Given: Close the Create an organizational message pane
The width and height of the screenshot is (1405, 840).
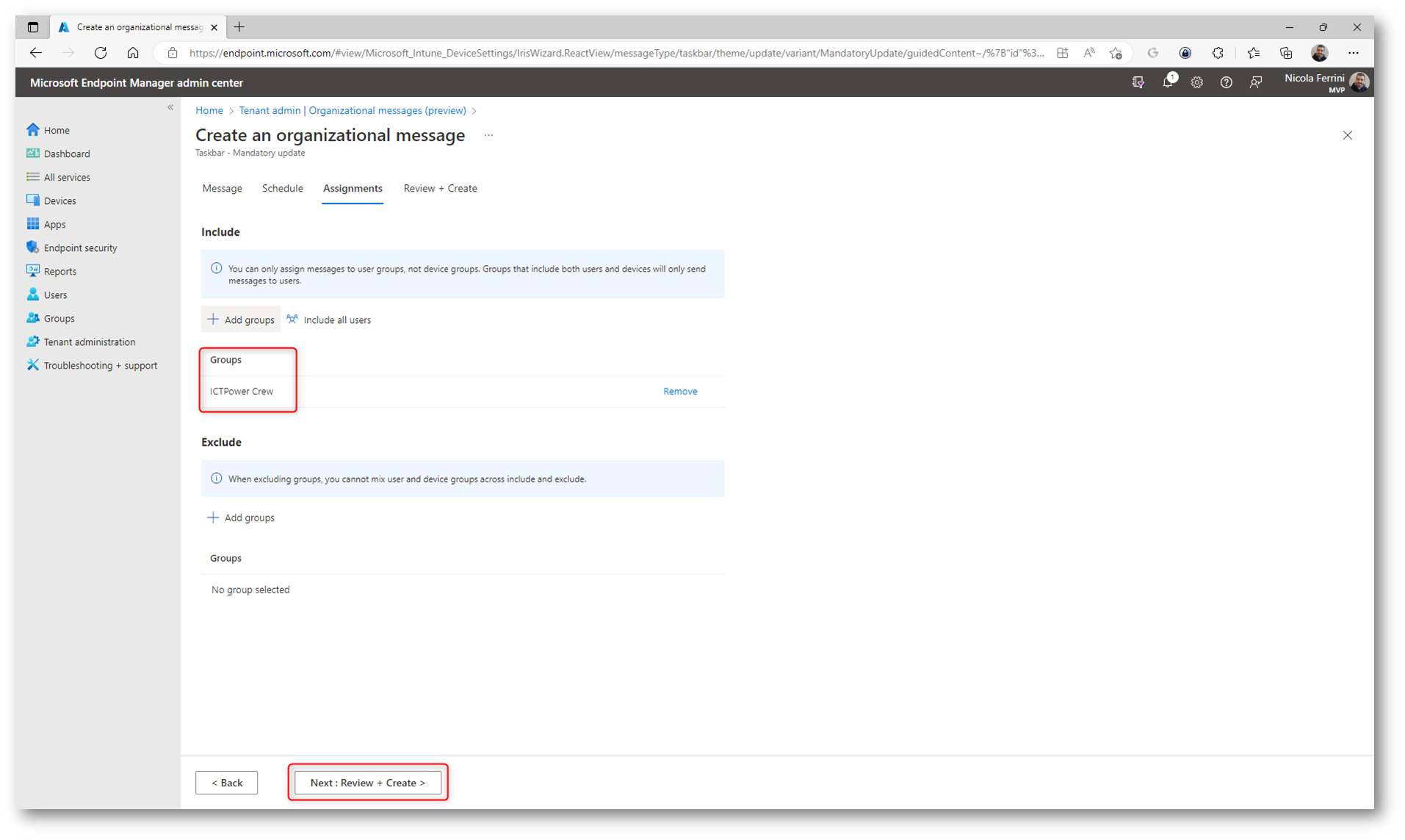Looking at the screenshot, I should click(x=1347, y=135).
